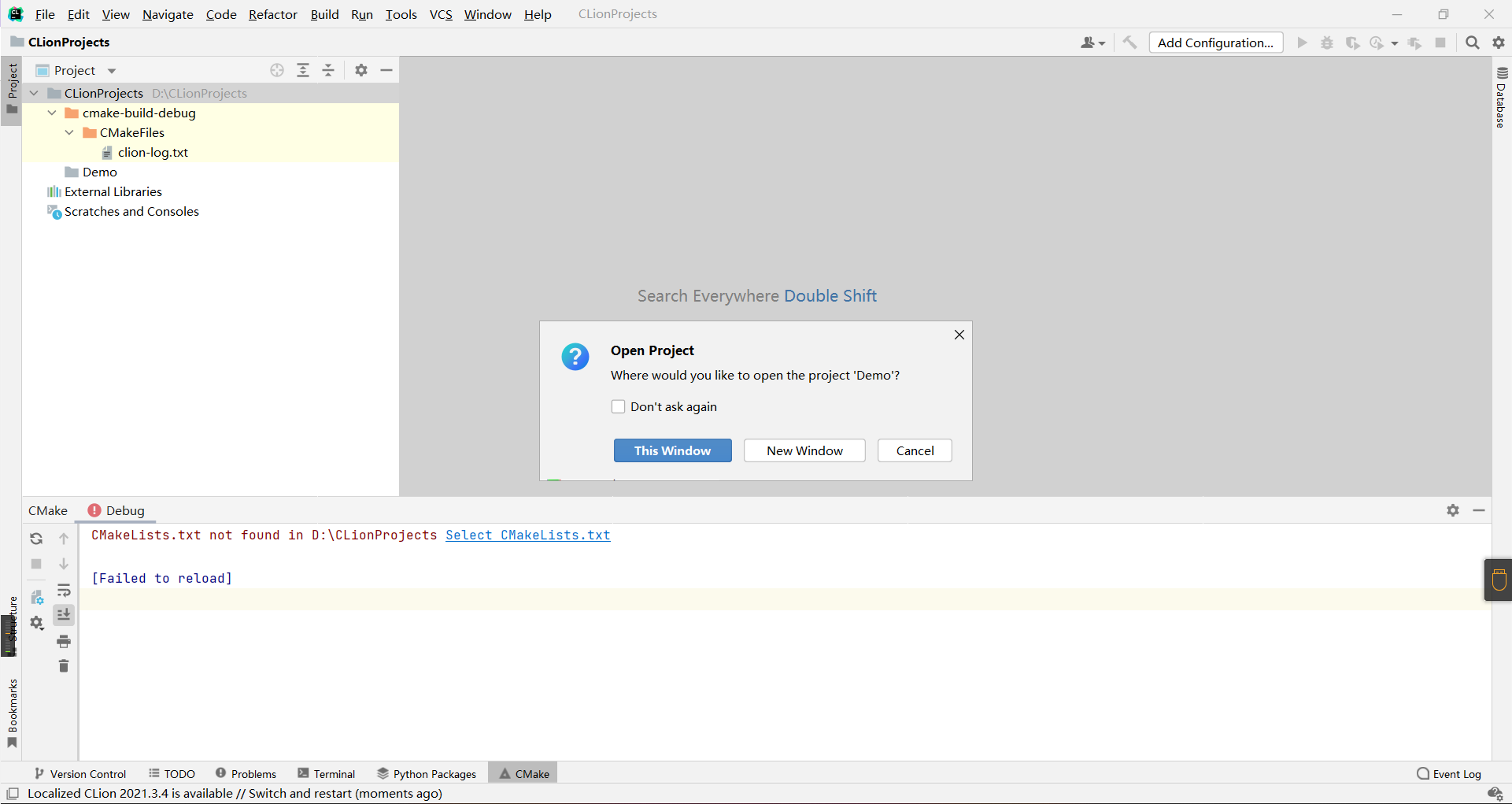This screenshot has height=804, width=1512.
Task: Select clion-log.txt in project tree
Action: (153, 152)
